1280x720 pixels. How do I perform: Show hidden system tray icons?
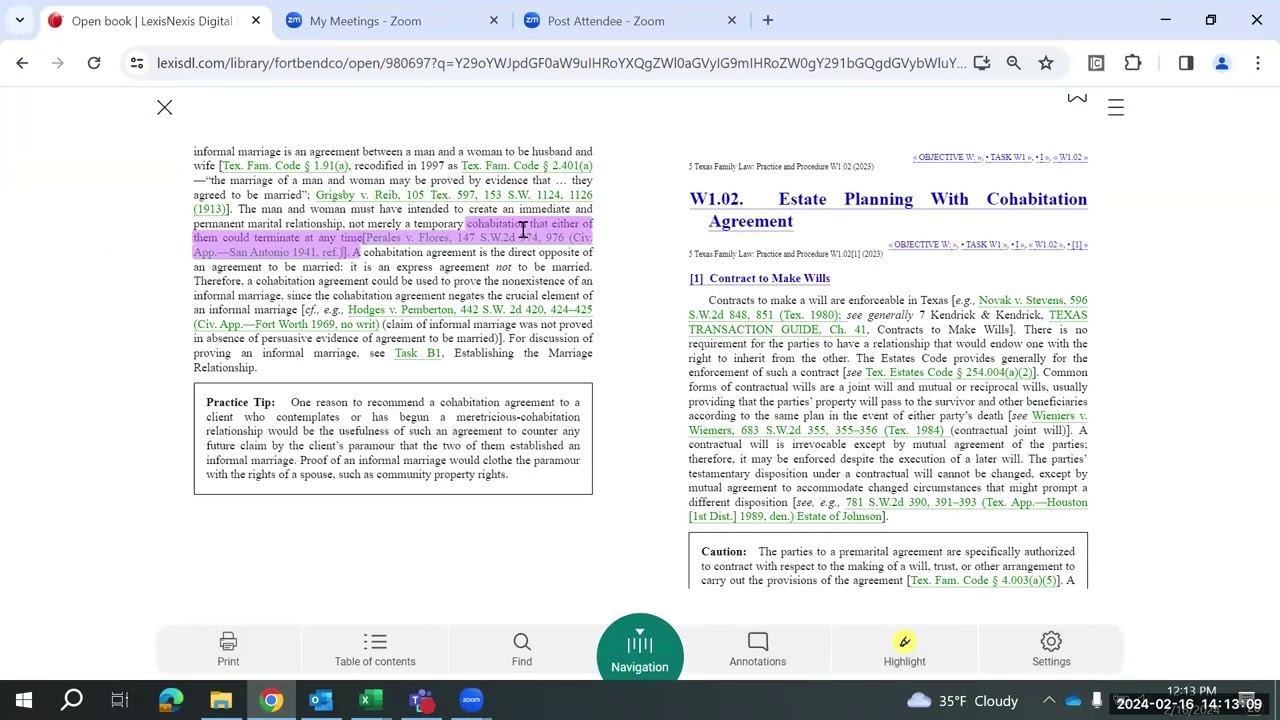(x=1049, y=701)
